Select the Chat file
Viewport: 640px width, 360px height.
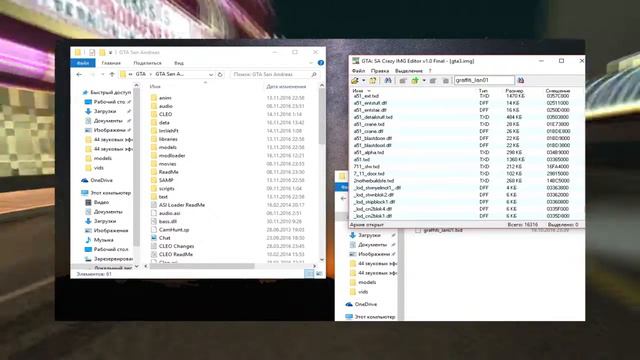coord(164,238)
